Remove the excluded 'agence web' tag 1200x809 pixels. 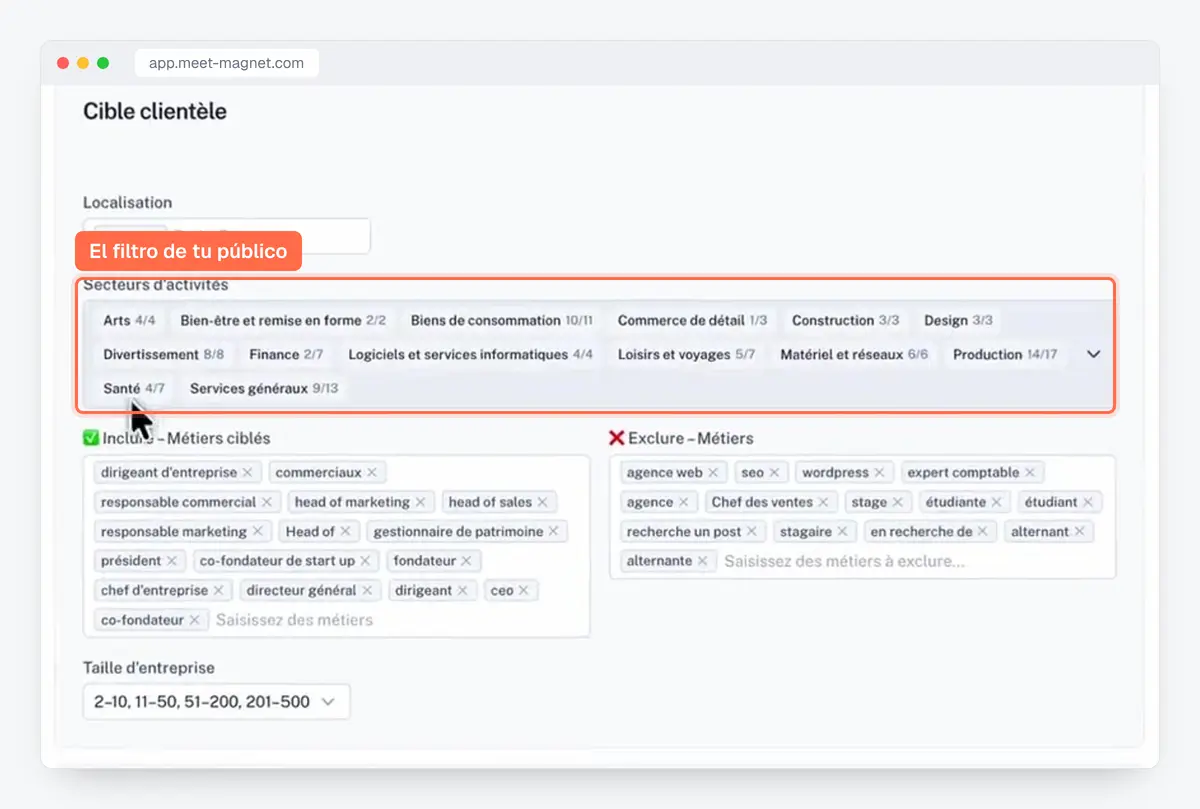pyautogui.click(x=713, y=472)
